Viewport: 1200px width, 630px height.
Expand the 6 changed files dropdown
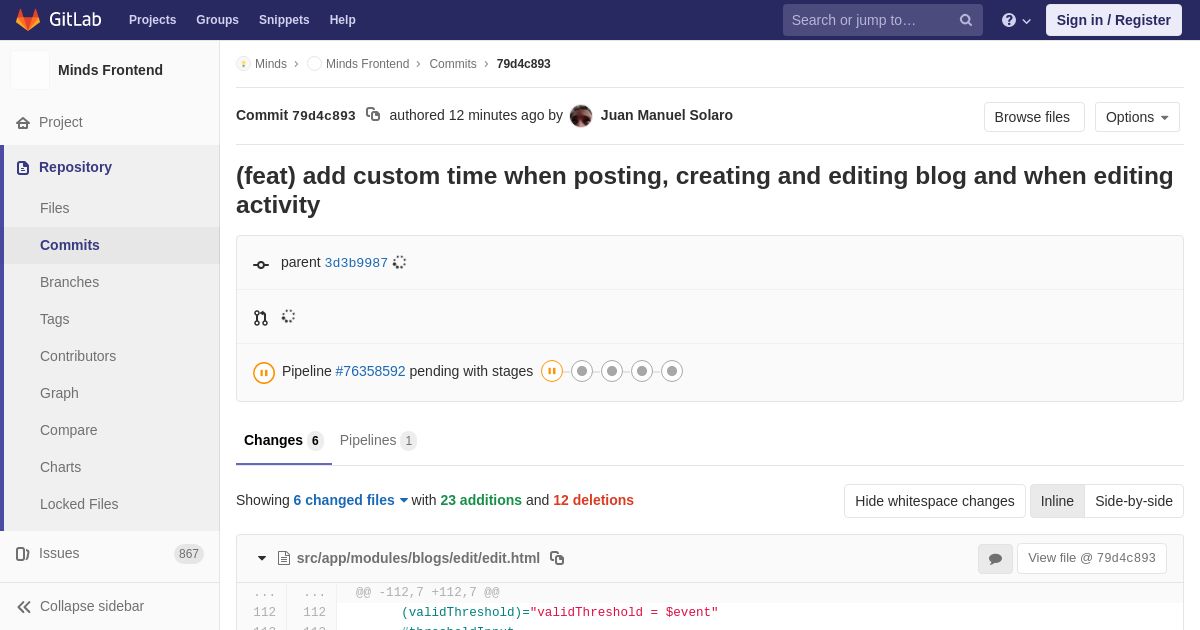point(351,500)
